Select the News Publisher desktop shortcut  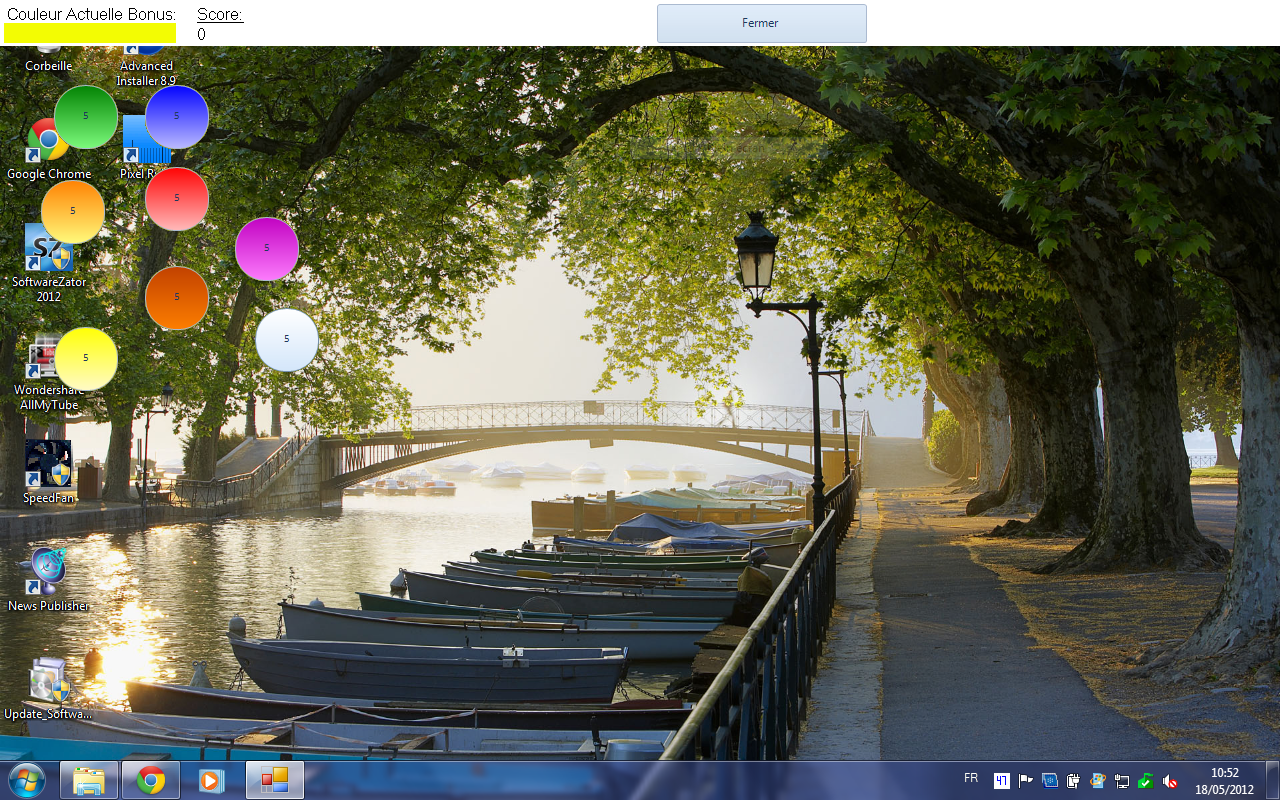(x=48, y=579)
